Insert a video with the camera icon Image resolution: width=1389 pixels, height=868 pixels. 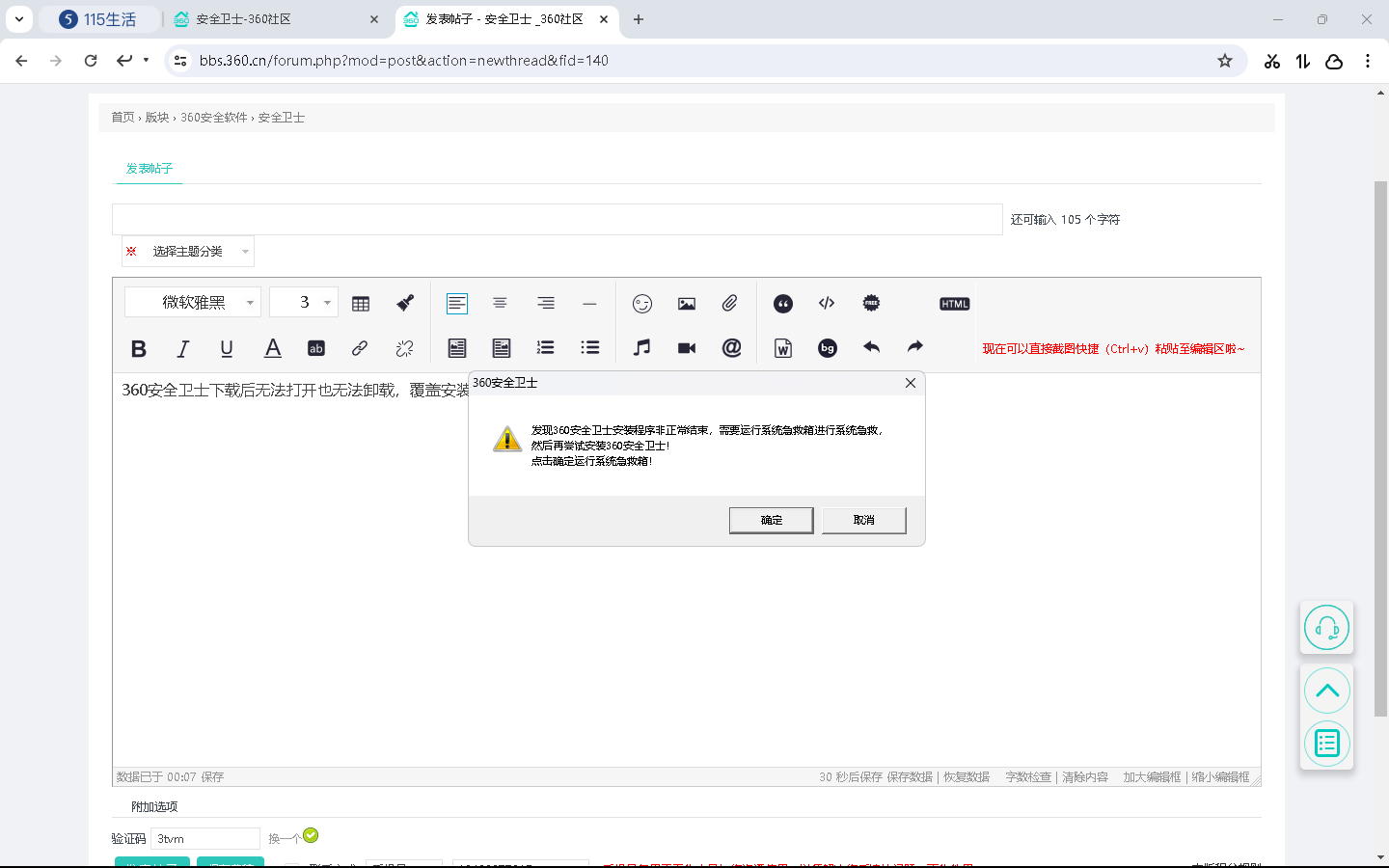pos(687,348)
